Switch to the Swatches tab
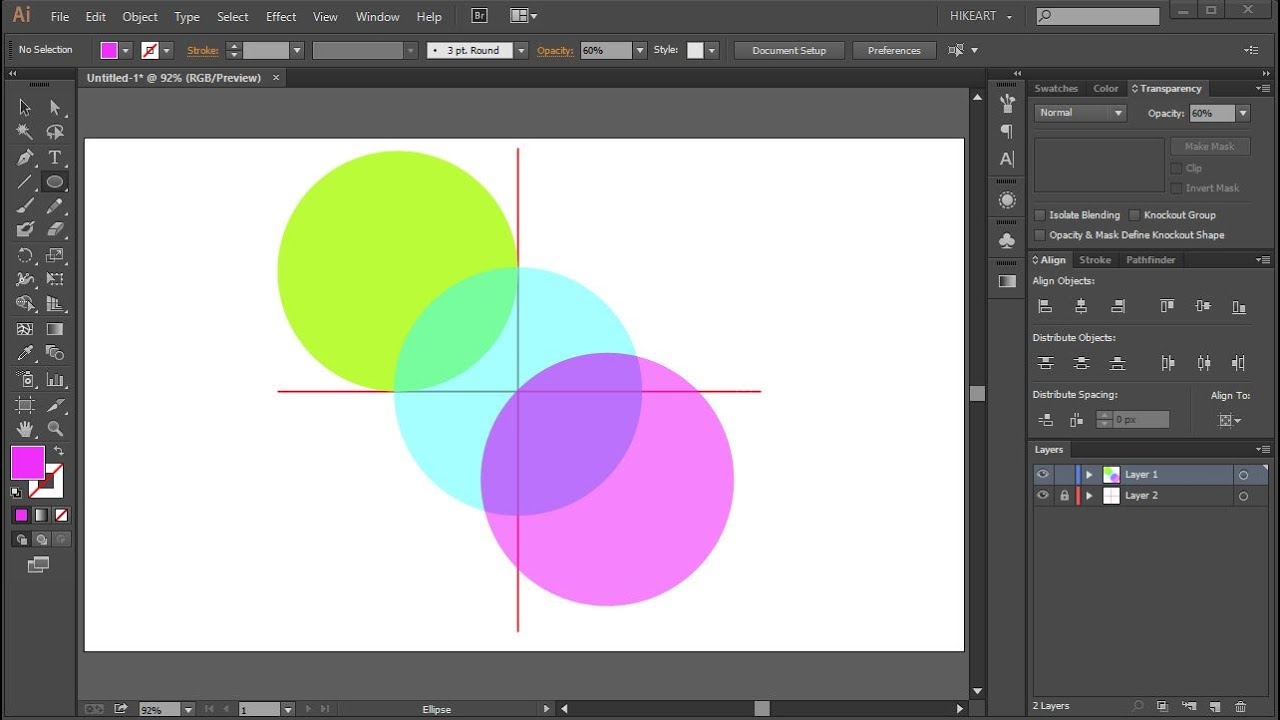Viewport: 1280px width, 720px height. tap(1056, 89)
